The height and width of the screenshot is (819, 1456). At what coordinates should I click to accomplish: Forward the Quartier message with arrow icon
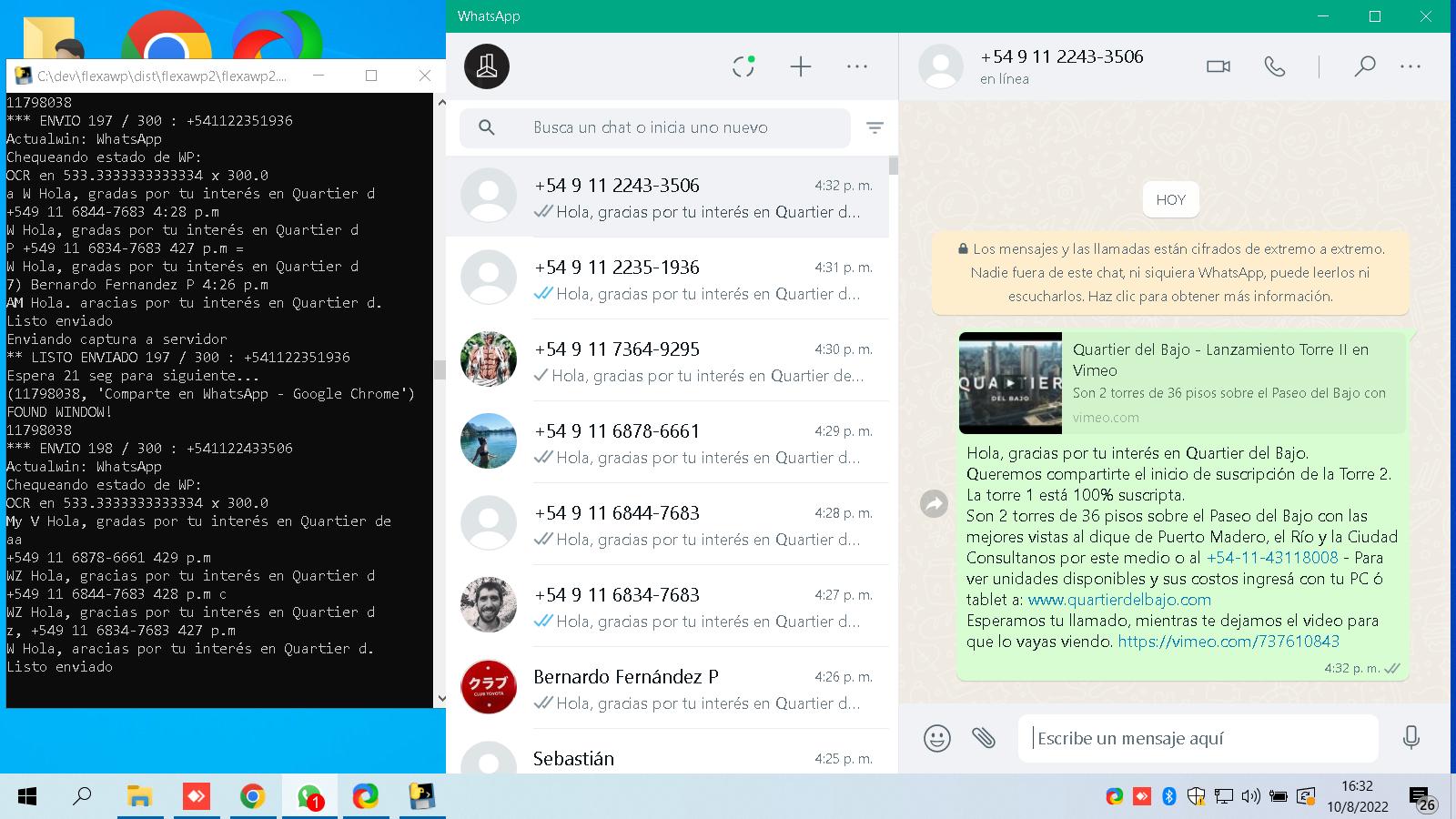click(935, 503)
